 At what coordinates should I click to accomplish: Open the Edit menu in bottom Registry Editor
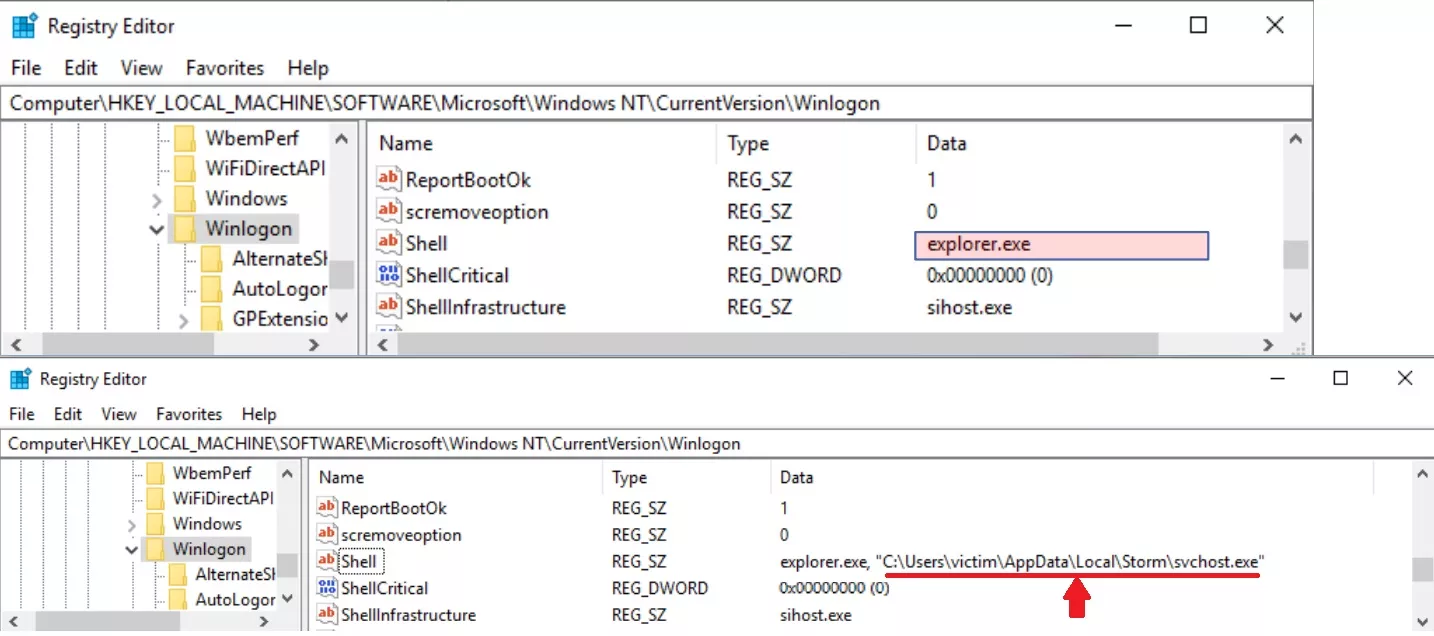click(x=68, y=414)
